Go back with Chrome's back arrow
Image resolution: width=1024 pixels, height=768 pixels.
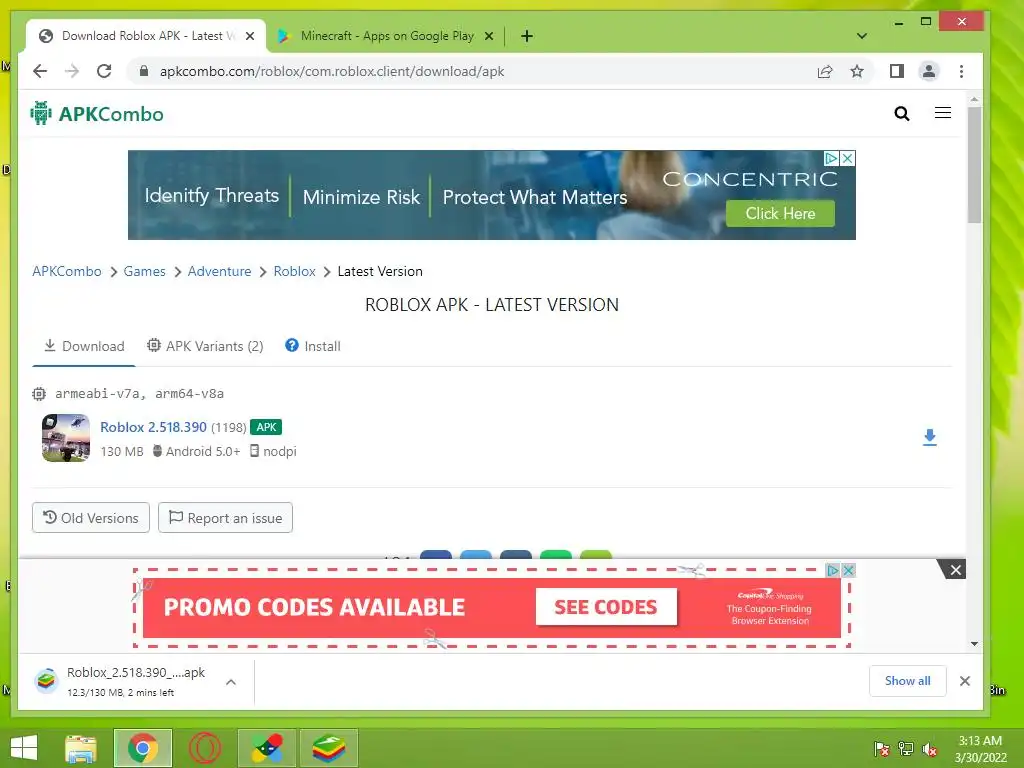click(x=40, y=71)
